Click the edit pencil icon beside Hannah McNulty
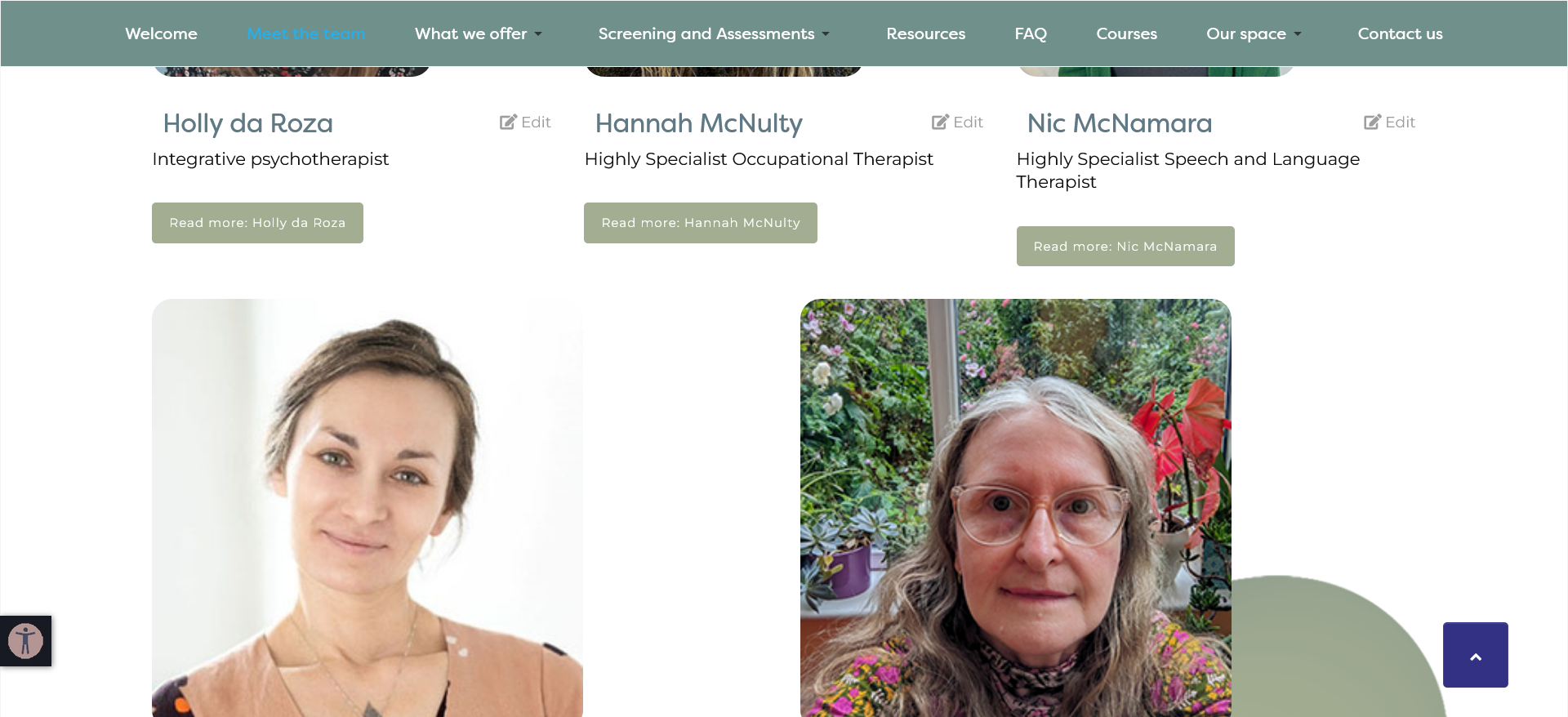Viewport: 1568px width, 717px height. 940,122
